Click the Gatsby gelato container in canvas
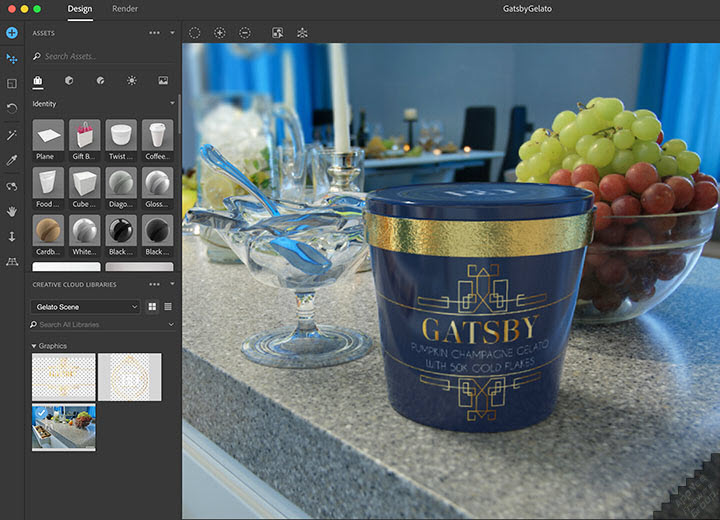The image size is (720, 520). [478, 308]
